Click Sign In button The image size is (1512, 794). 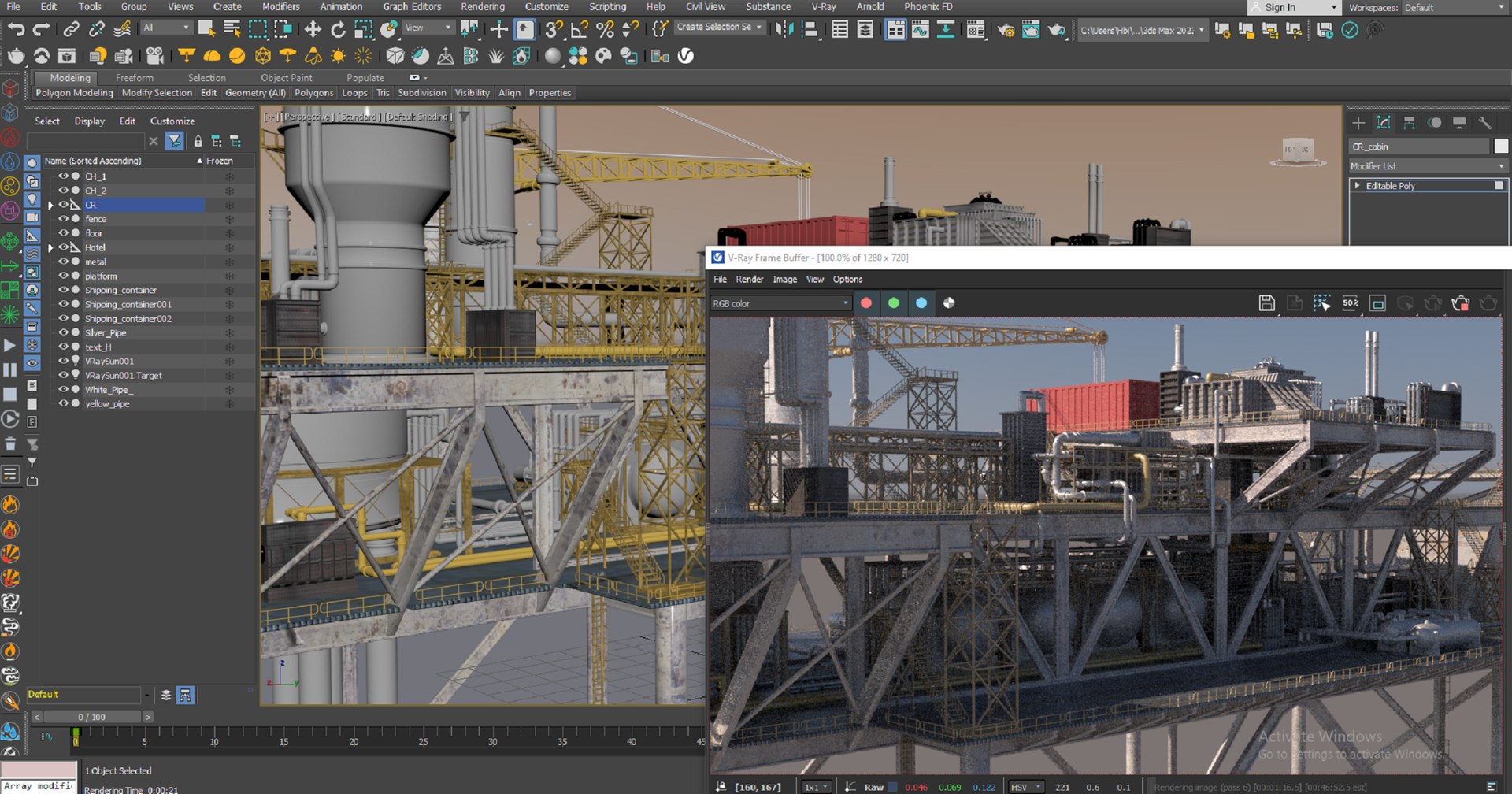(x=1294, y=7)
